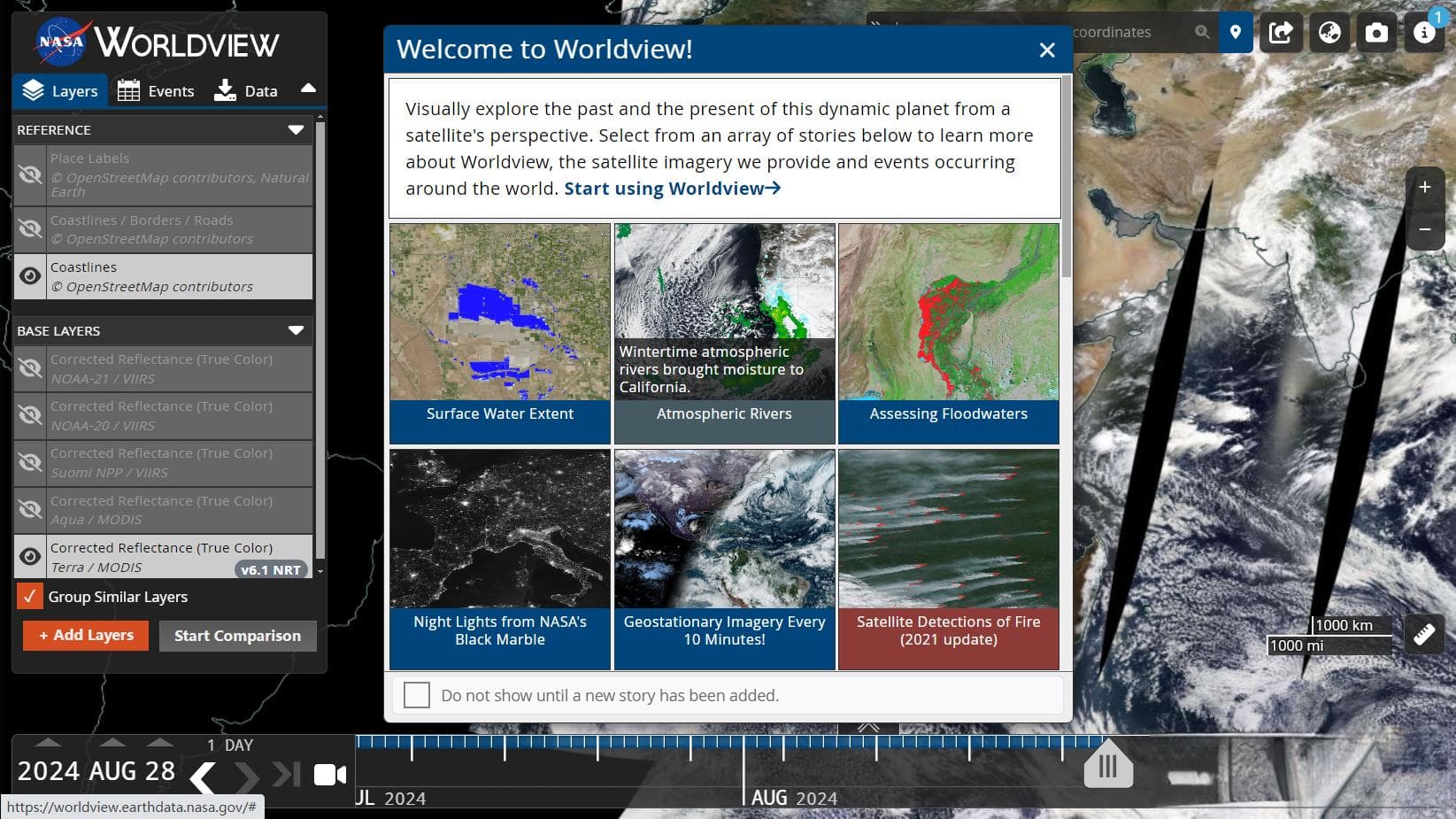Click the 1000 km scale label
1456x819 pixels.
click(x=1344, y=625)
